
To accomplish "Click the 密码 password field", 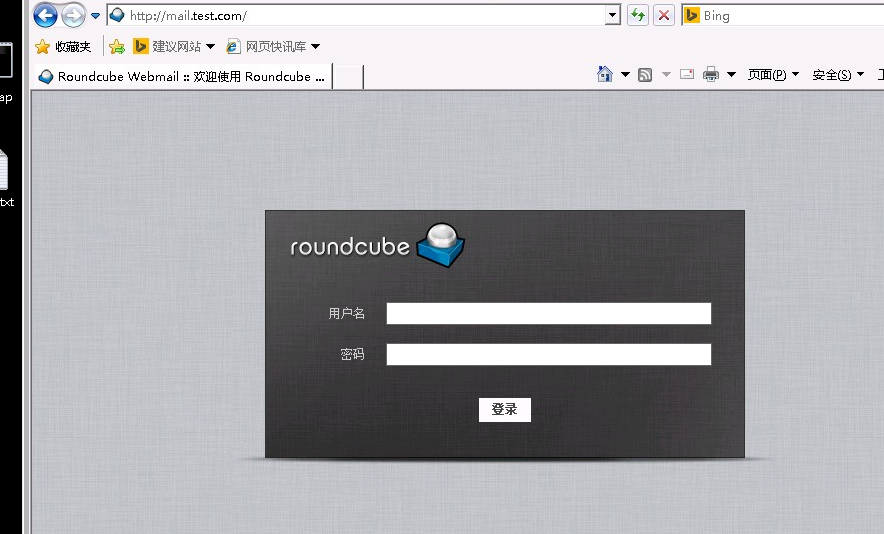I will (549, 354).
